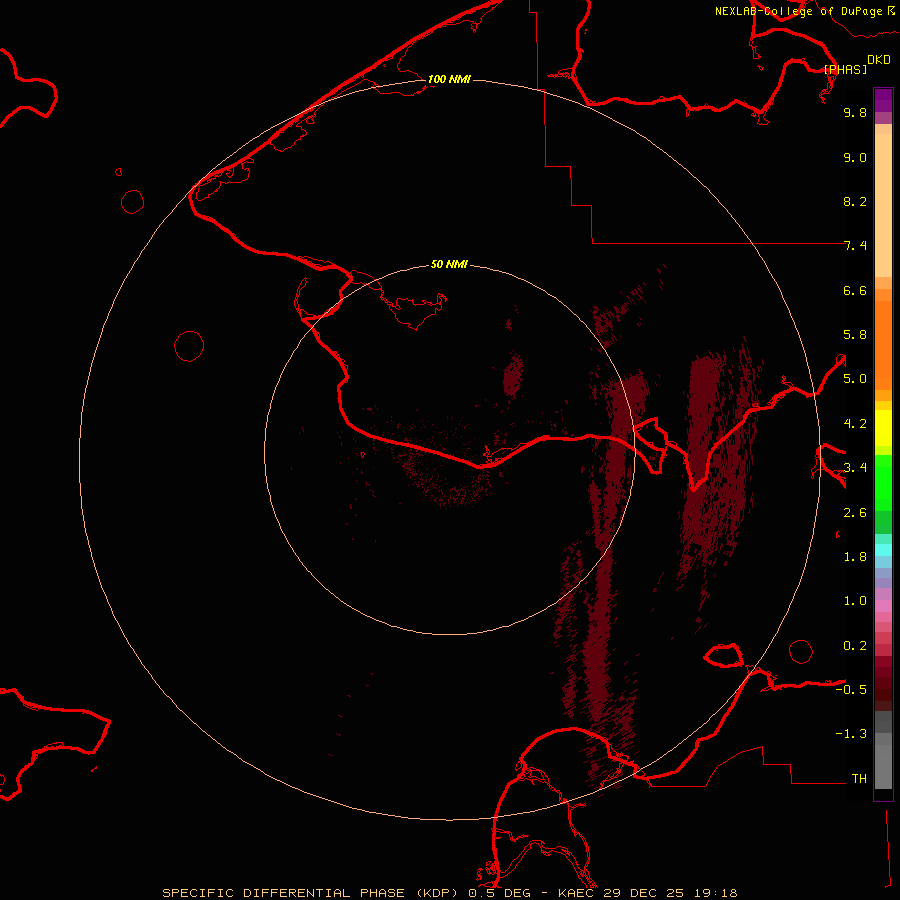Click the DKD product label

tap(879, 60)
